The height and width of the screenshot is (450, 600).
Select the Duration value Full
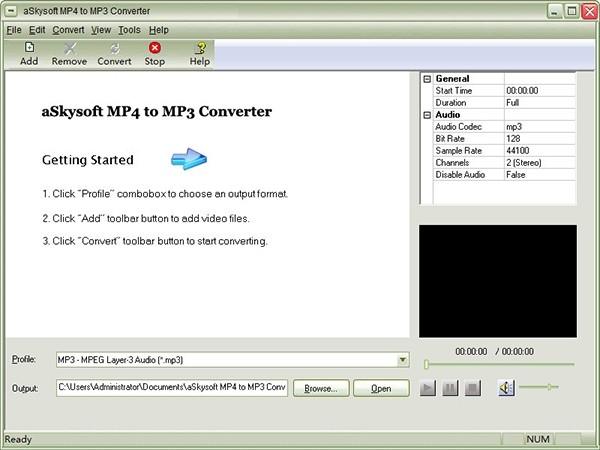pos(512,103)
